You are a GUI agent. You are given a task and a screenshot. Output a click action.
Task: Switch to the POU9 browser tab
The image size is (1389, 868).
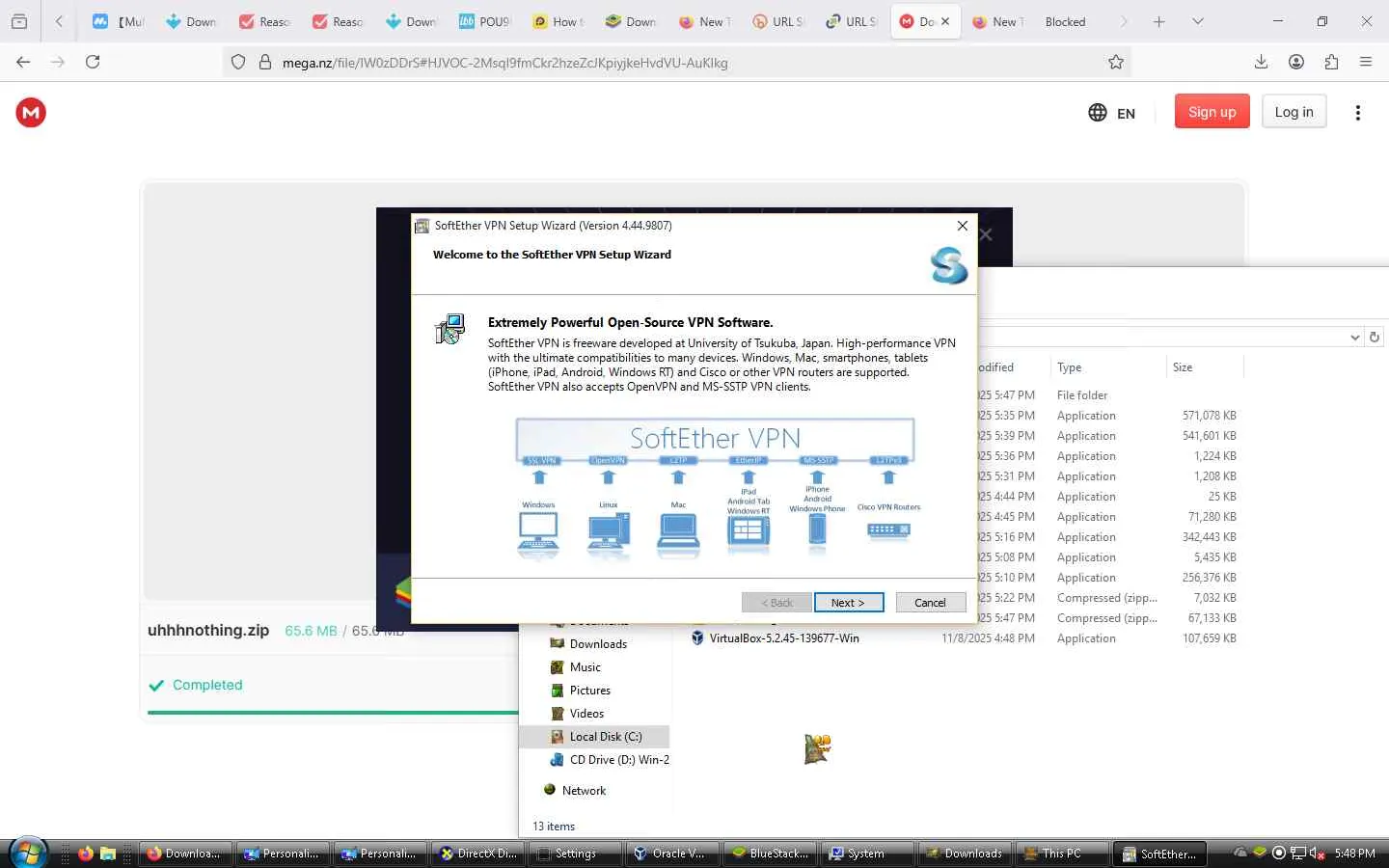tap(484, 21)
